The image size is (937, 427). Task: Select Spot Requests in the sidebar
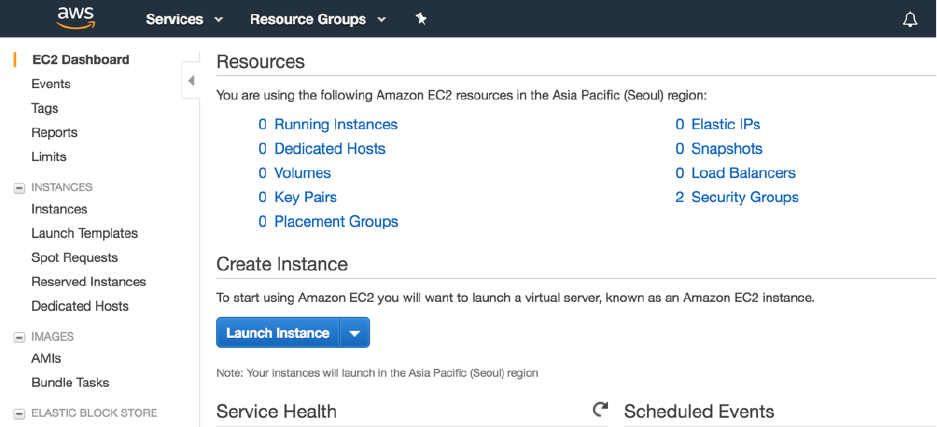pos(75,257)
